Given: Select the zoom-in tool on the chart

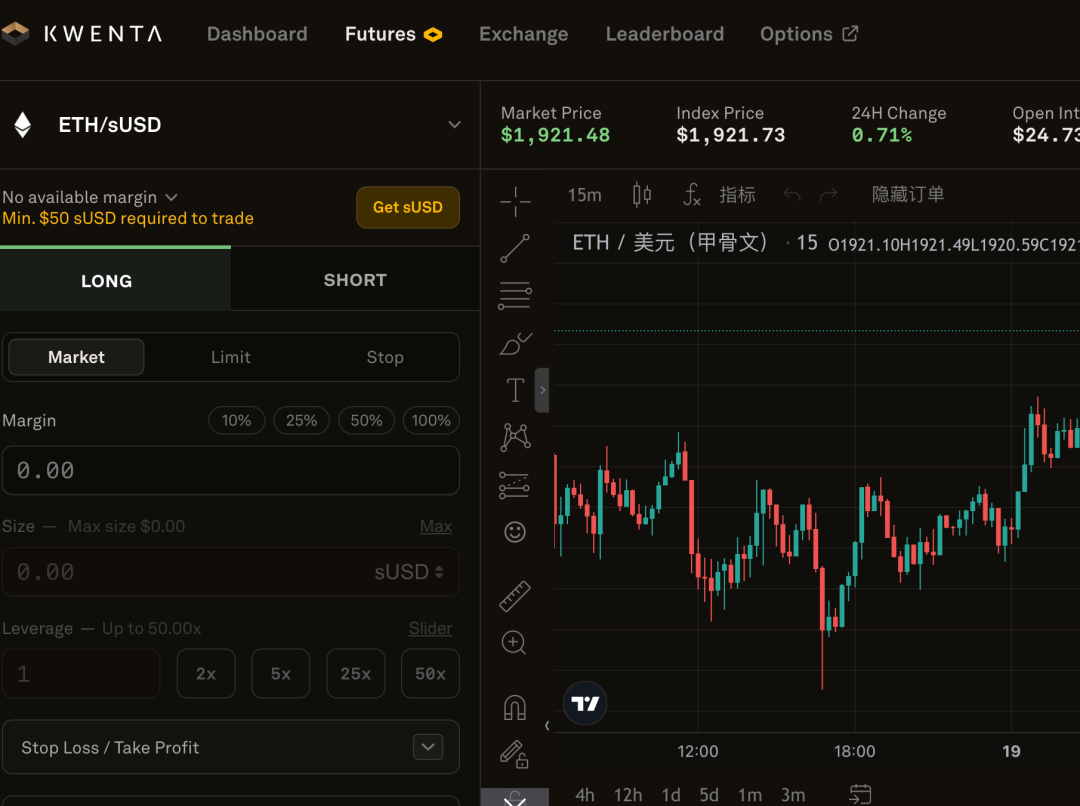Looking at the screenshot, I should point(515,642).
